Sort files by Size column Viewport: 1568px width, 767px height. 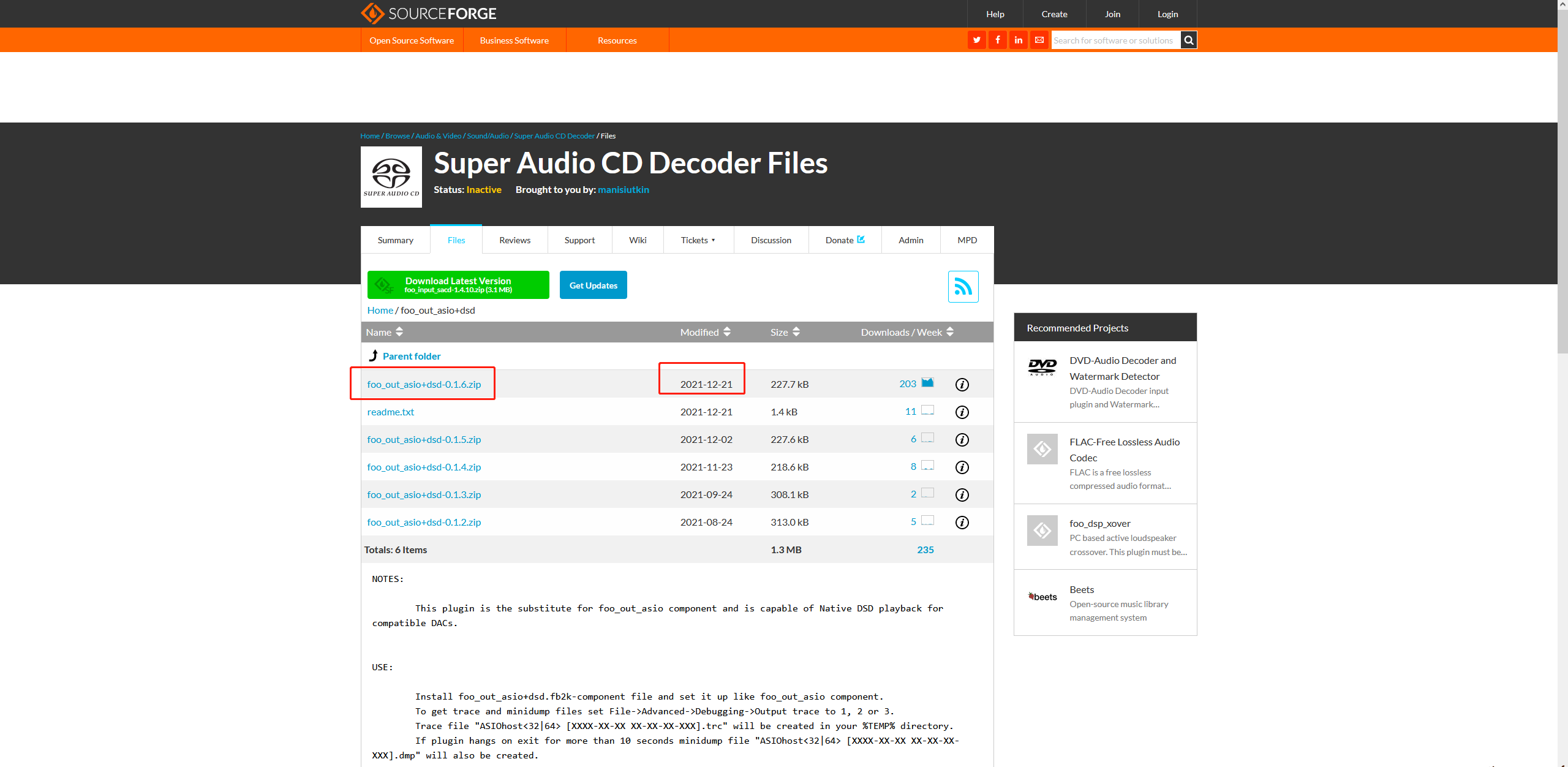[x=785, y=332]
